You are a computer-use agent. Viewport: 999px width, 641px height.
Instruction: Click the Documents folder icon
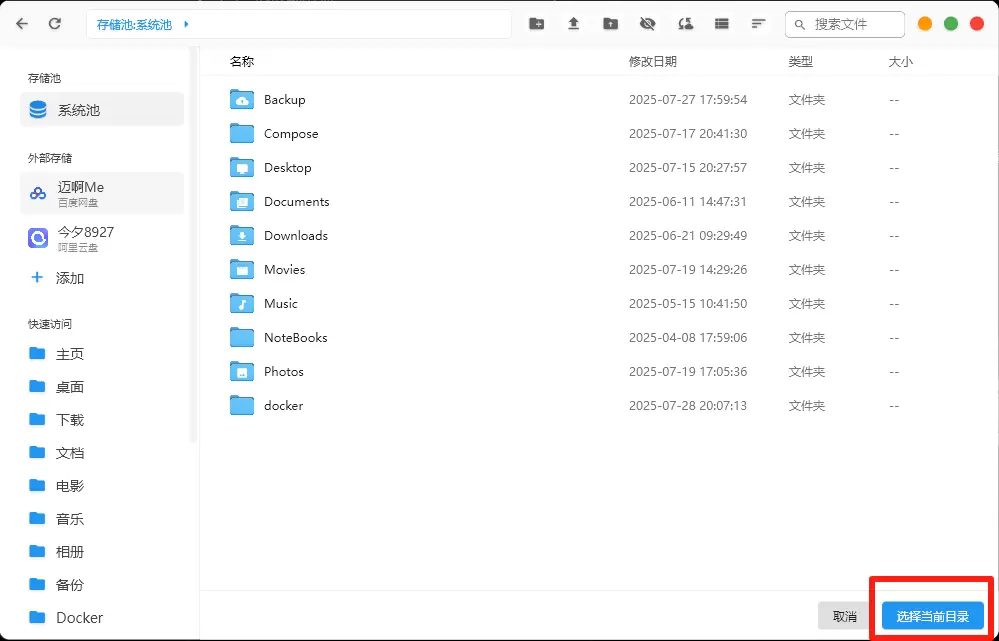[242, 201]
